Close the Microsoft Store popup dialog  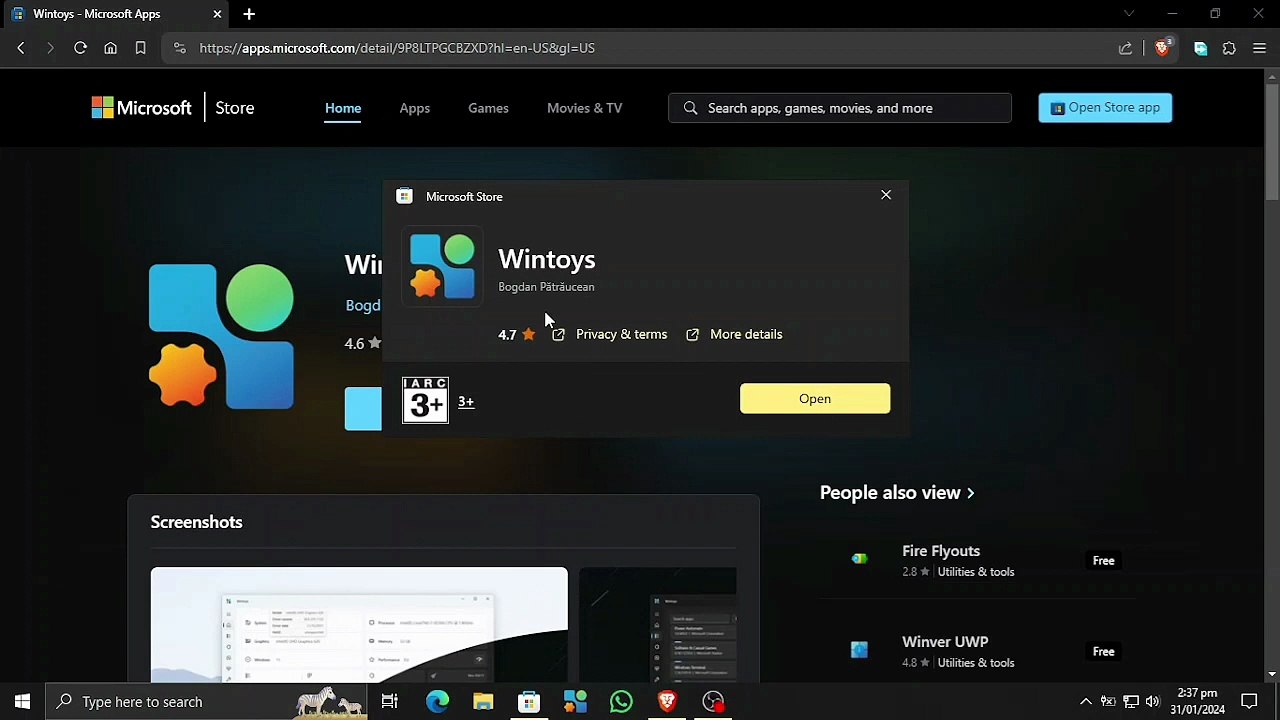click(x=886, y=195)
